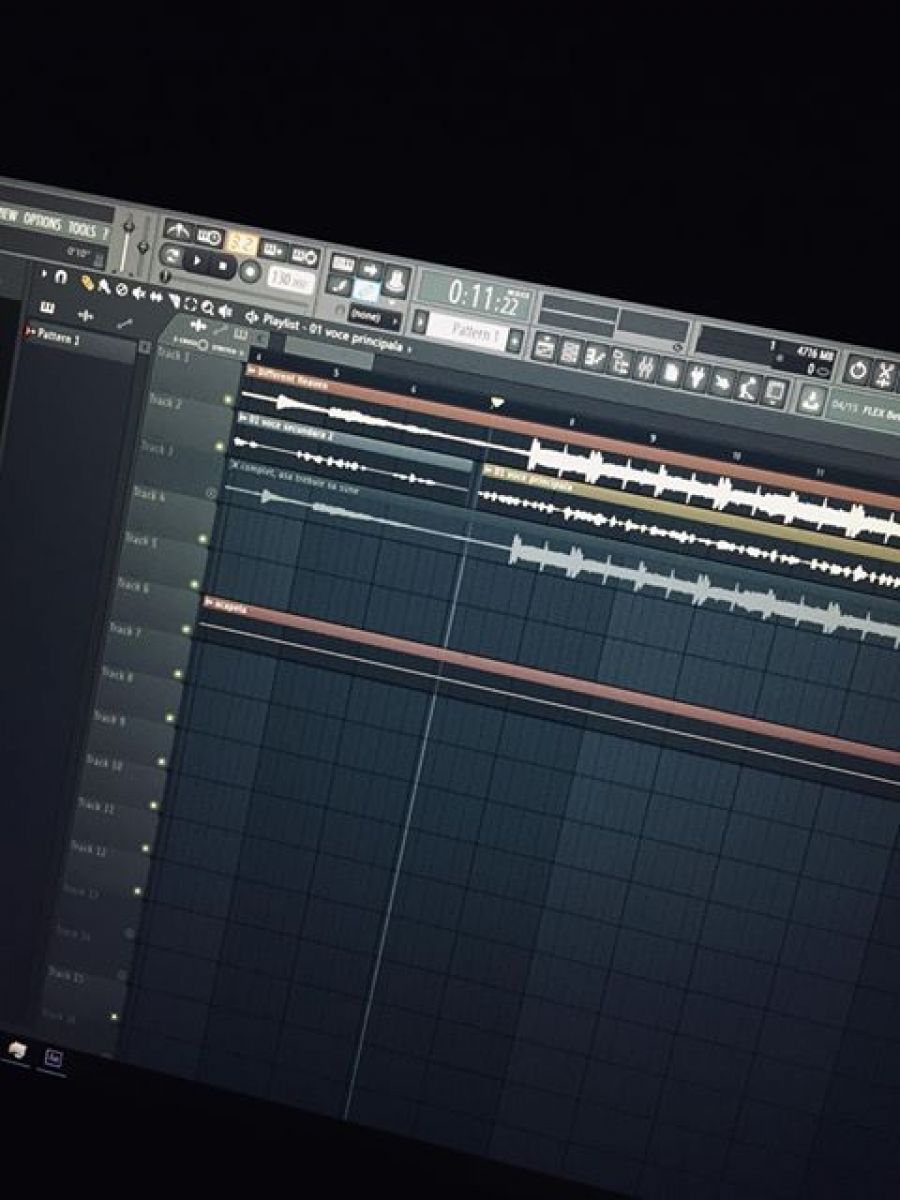The height and width of the screenshot is (1200, 900).
Task: Select the playlist Mute tool
Action: (138, 292)
